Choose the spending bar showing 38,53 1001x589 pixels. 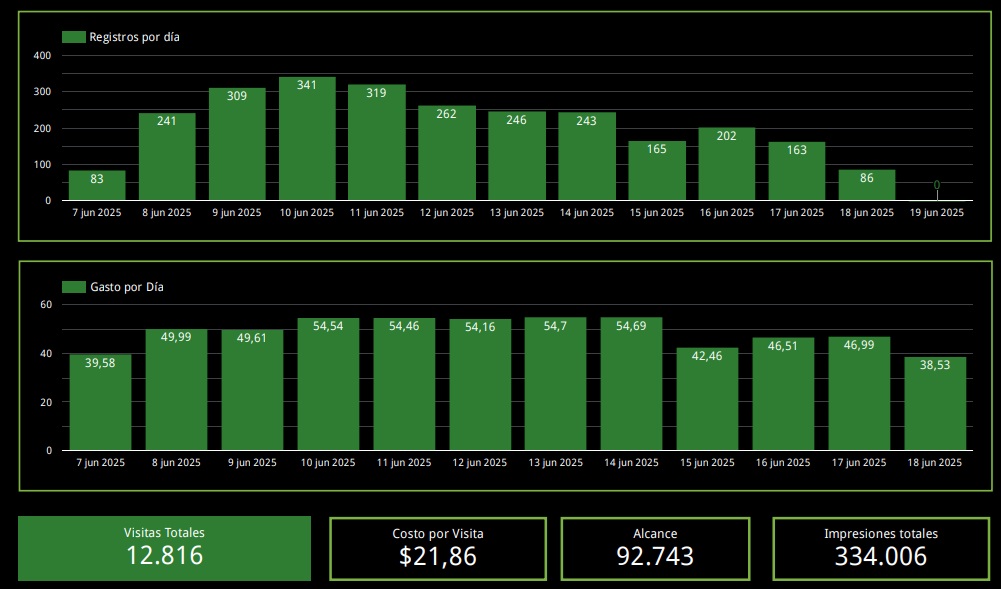[x=935, y=404]
